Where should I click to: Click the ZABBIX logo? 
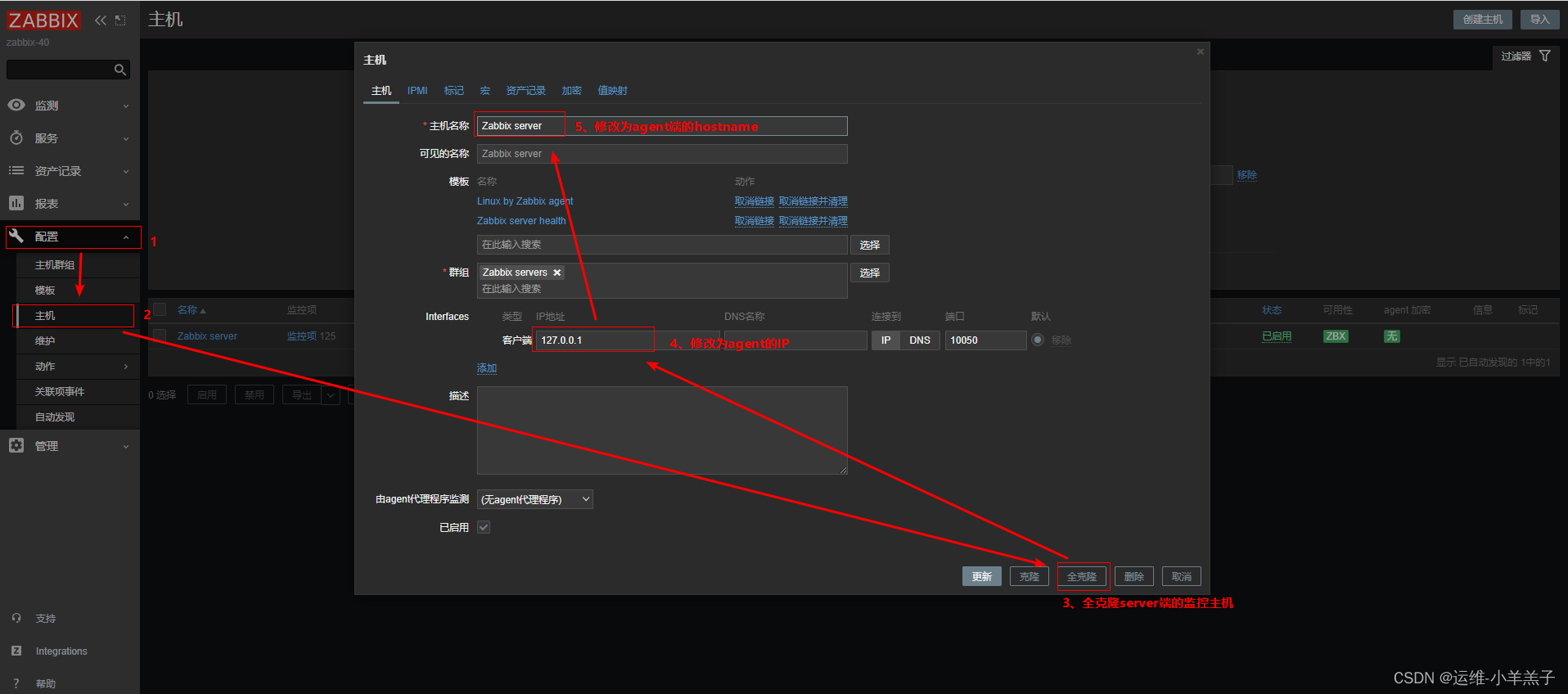click(43, 20)
